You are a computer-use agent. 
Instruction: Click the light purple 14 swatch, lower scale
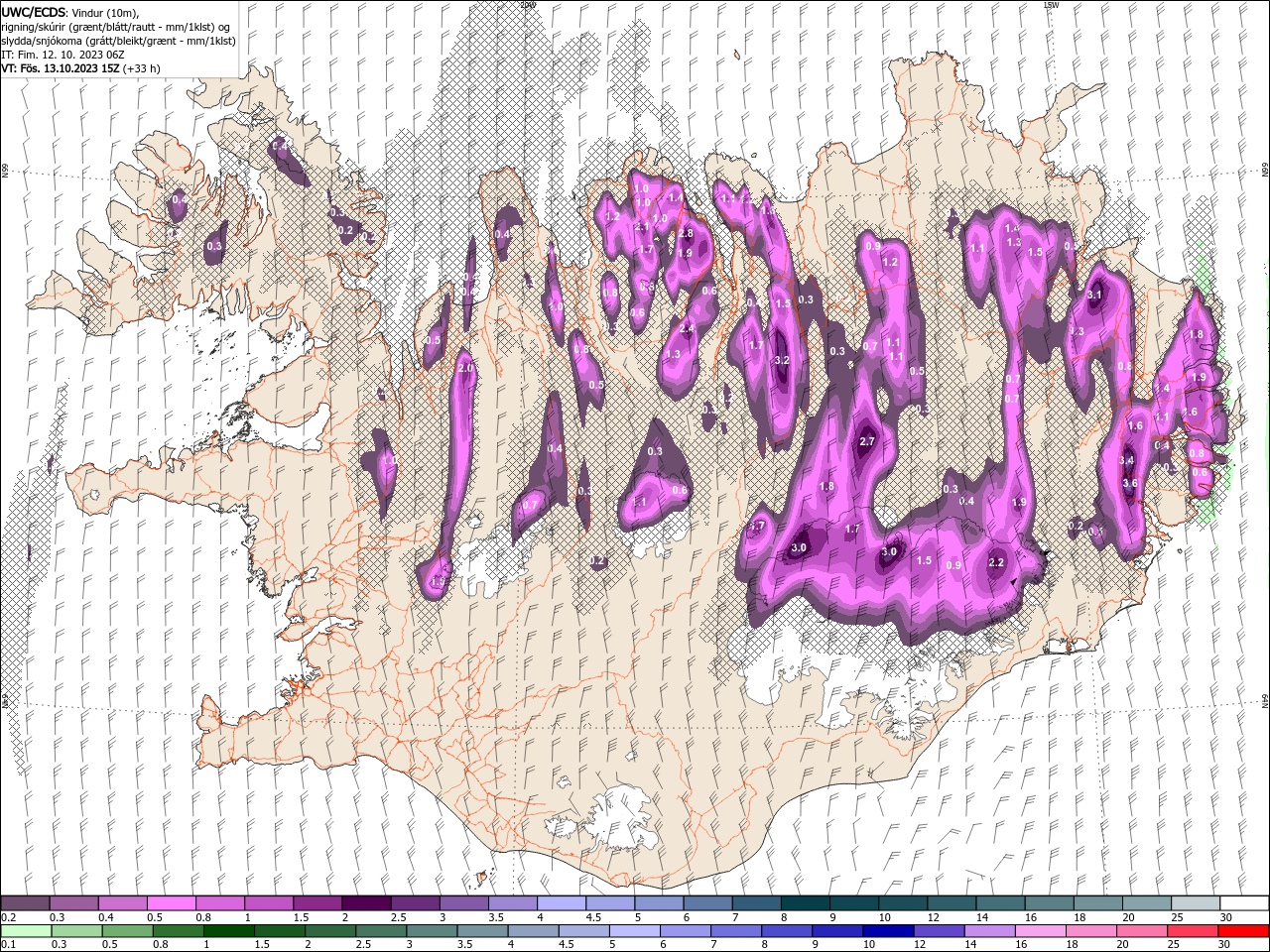click(x=989, y=931)
